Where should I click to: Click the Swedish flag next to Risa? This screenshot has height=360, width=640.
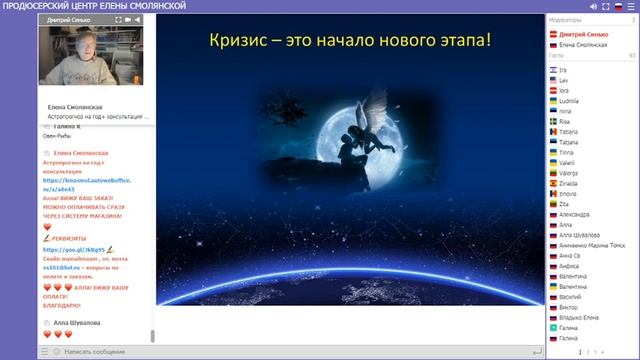pos(553,122)
